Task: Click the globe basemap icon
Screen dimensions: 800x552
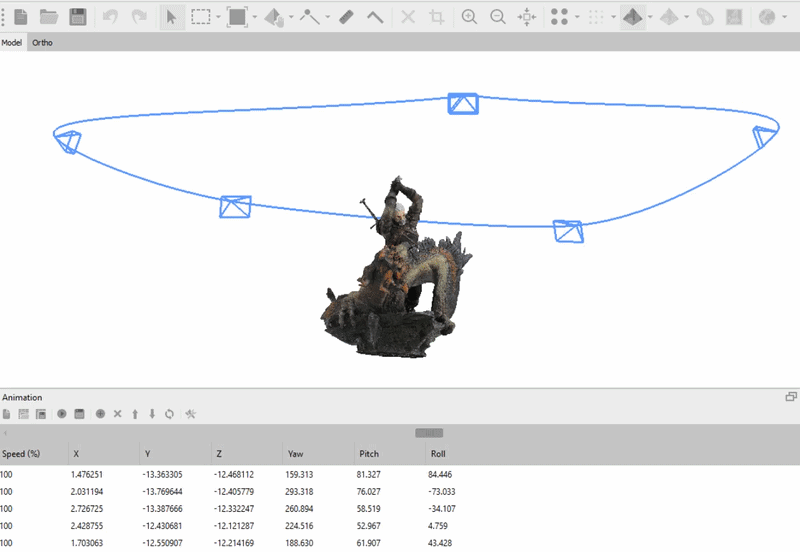Action: 767,17
